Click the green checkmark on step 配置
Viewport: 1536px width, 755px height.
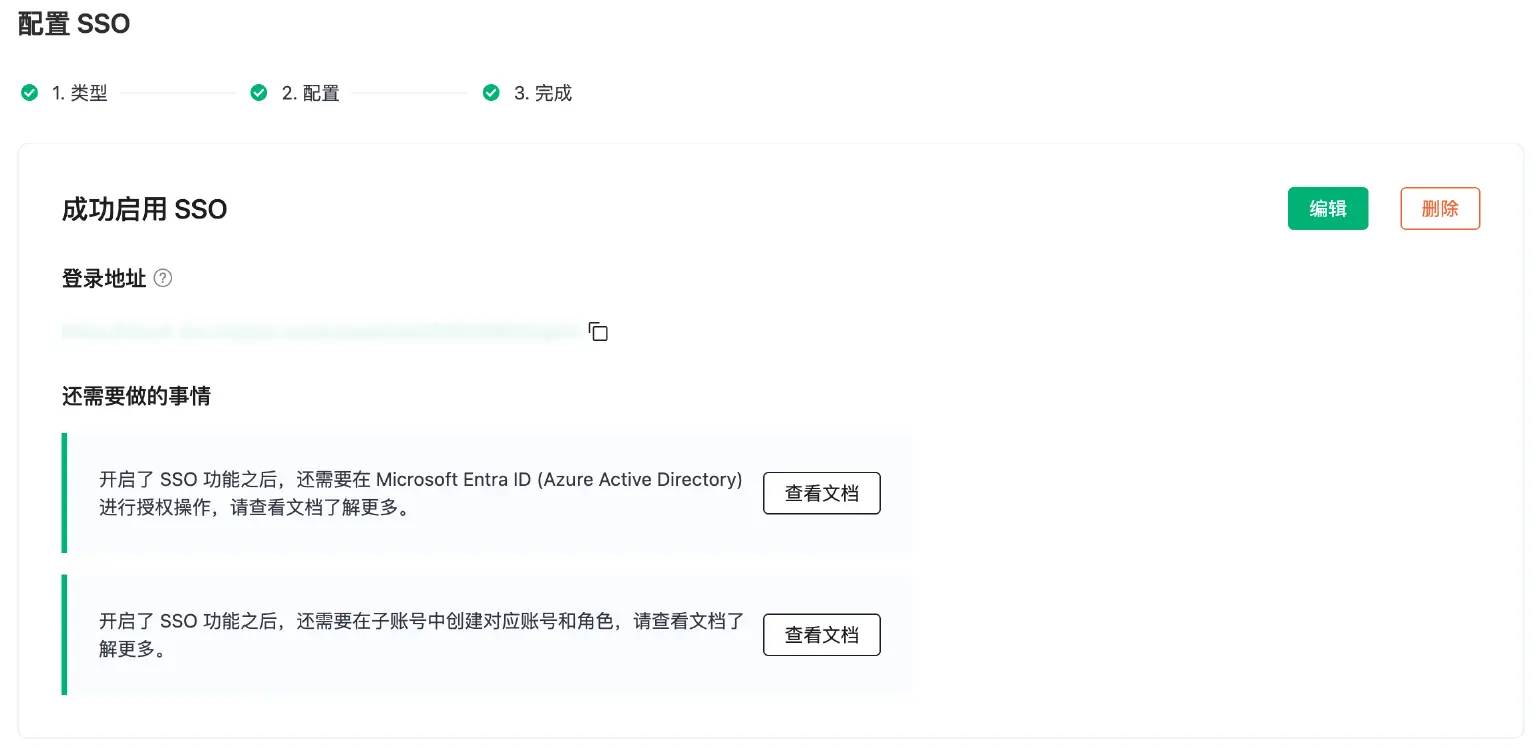258,92
